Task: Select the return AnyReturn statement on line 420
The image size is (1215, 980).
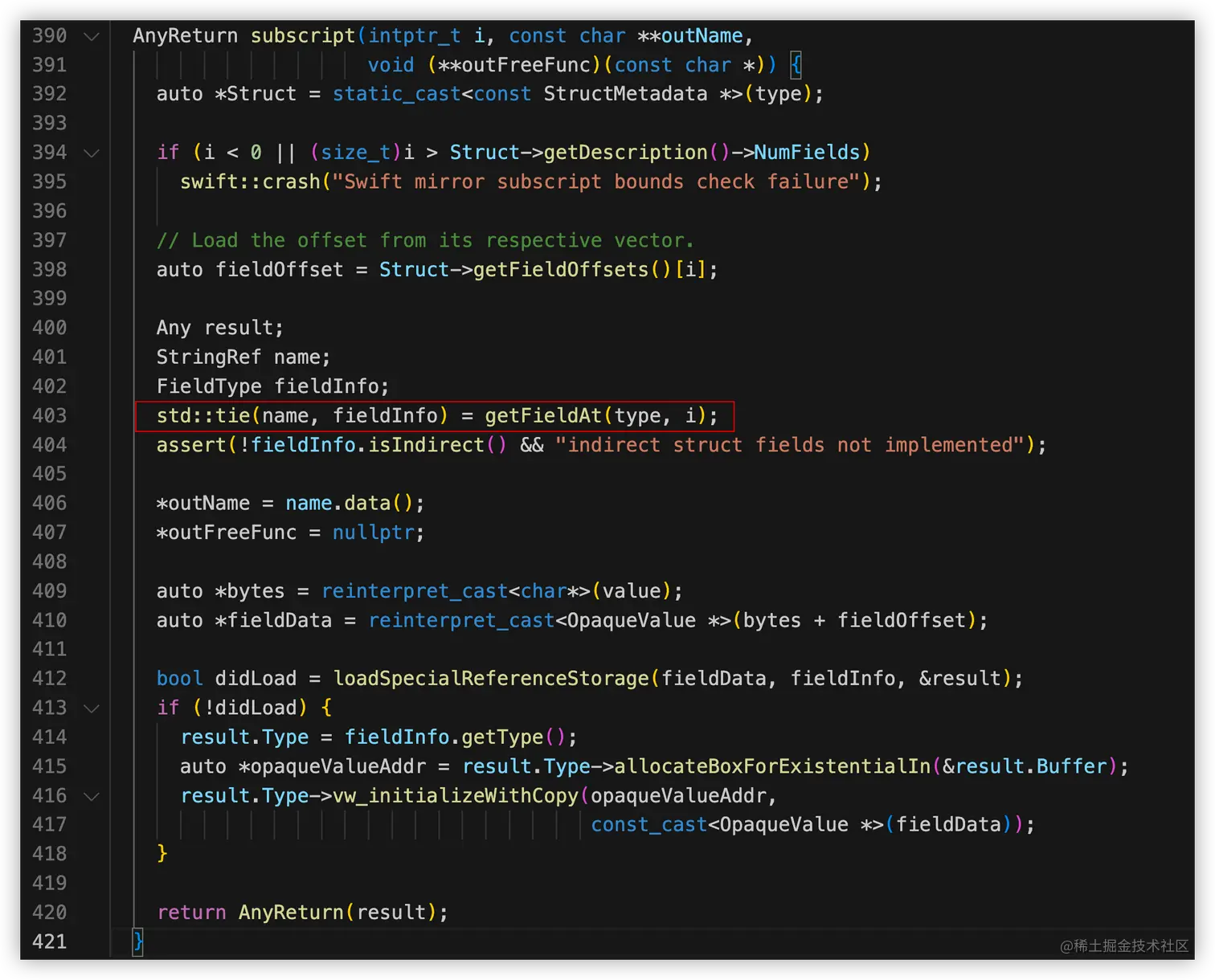Action: point(303,912)
